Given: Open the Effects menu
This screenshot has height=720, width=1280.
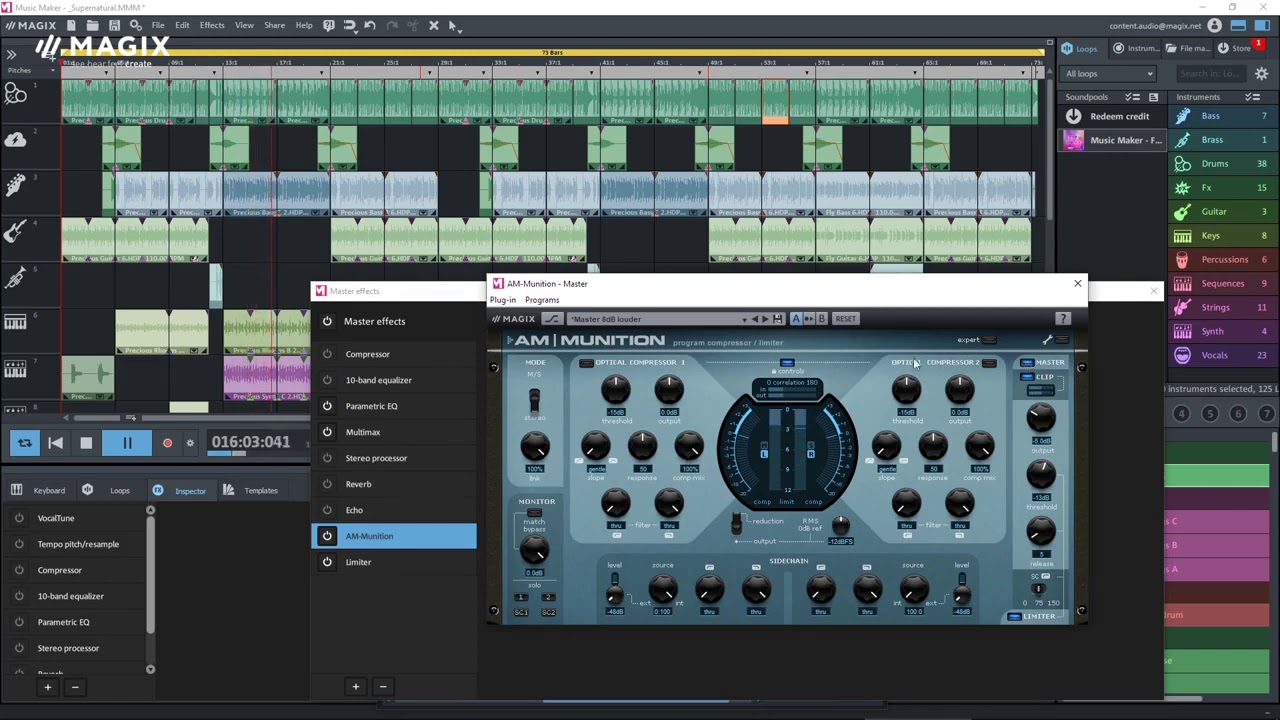Looking at the screenshot, I should tap(212, 25).
